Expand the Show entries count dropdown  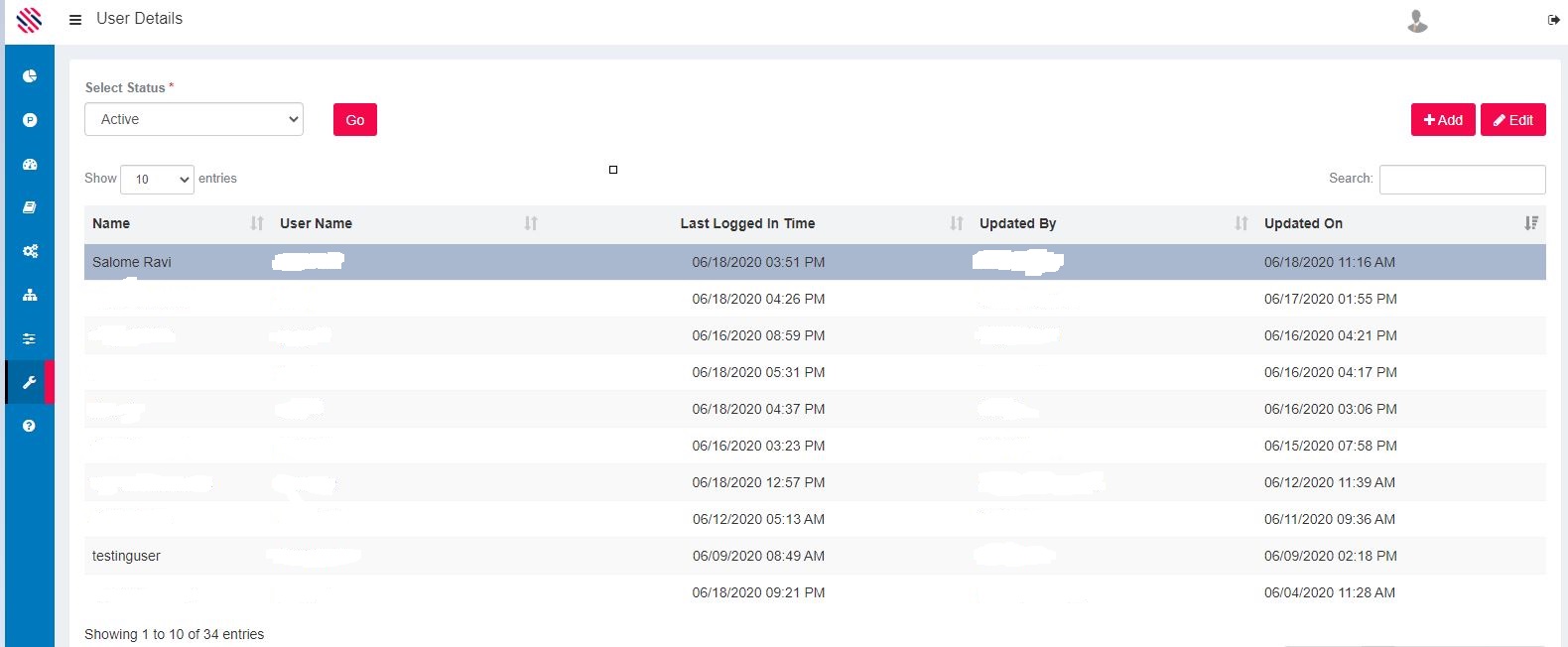tap(157, 180)
